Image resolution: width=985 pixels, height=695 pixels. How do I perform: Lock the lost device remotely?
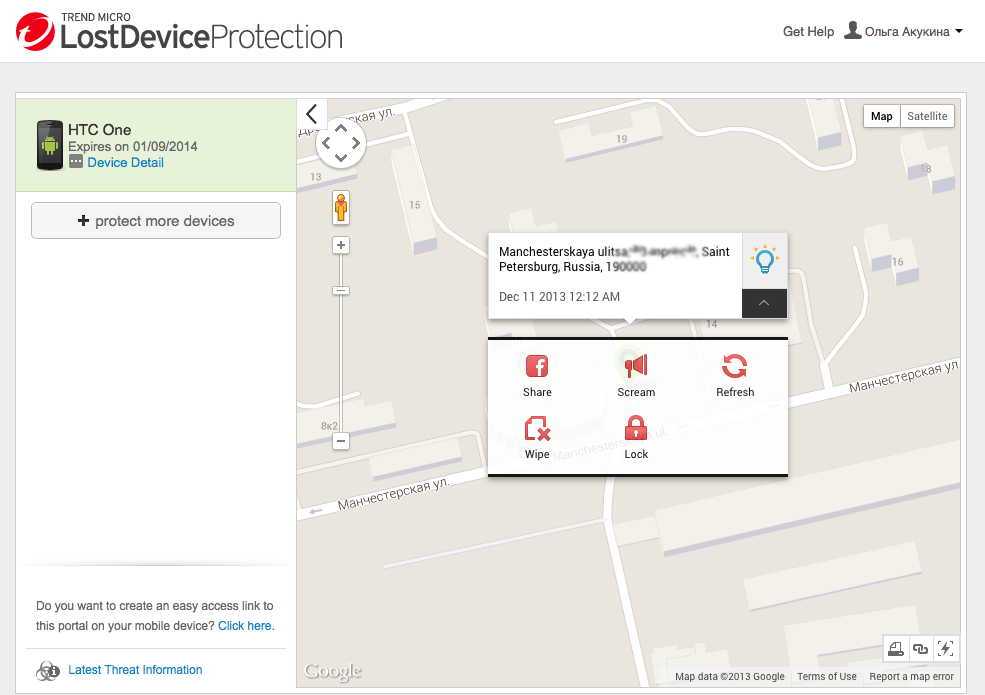(636, 430)
